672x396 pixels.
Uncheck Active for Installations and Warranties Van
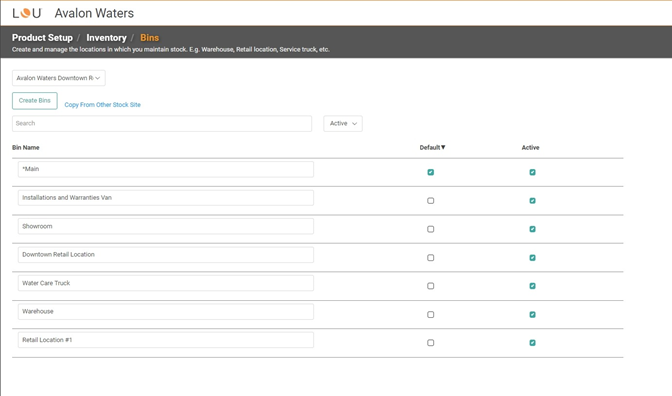pos(532,201)
